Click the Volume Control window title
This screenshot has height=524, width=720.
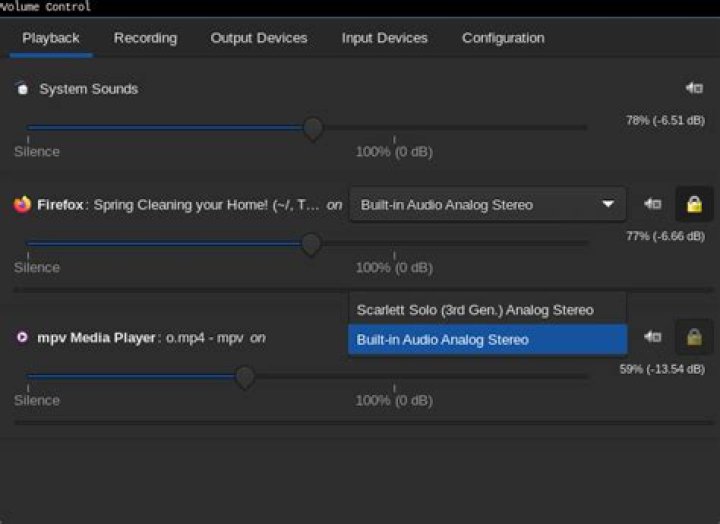[45, 6]
